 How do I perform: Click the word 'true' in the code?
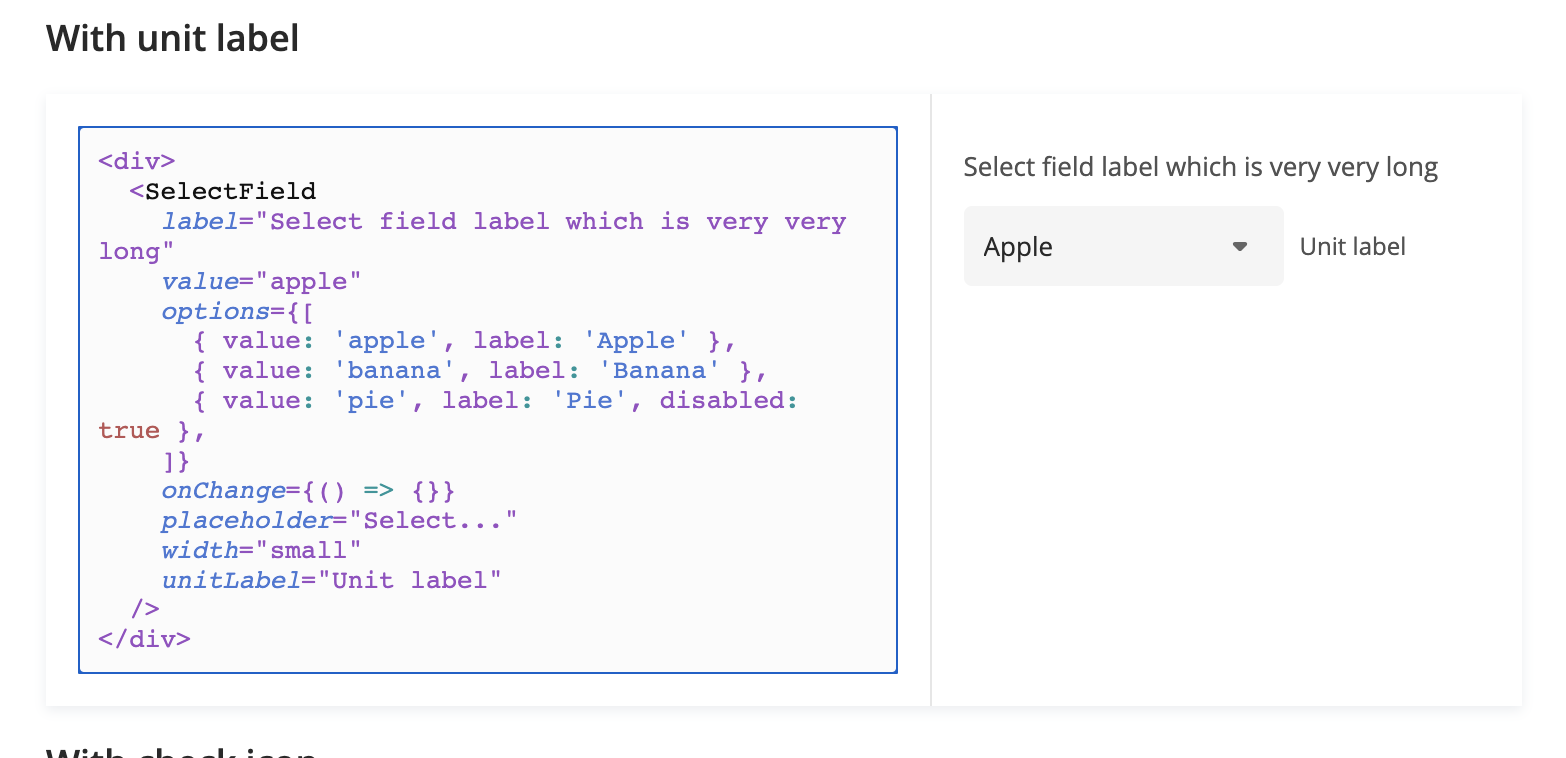coord(129,431)
